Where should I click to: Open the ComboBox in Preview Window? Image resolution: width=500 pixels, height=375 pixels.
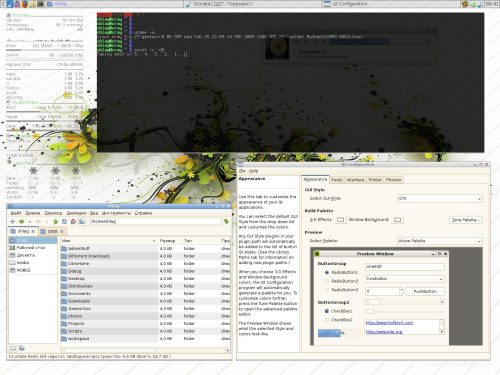(x=405, y=279)
